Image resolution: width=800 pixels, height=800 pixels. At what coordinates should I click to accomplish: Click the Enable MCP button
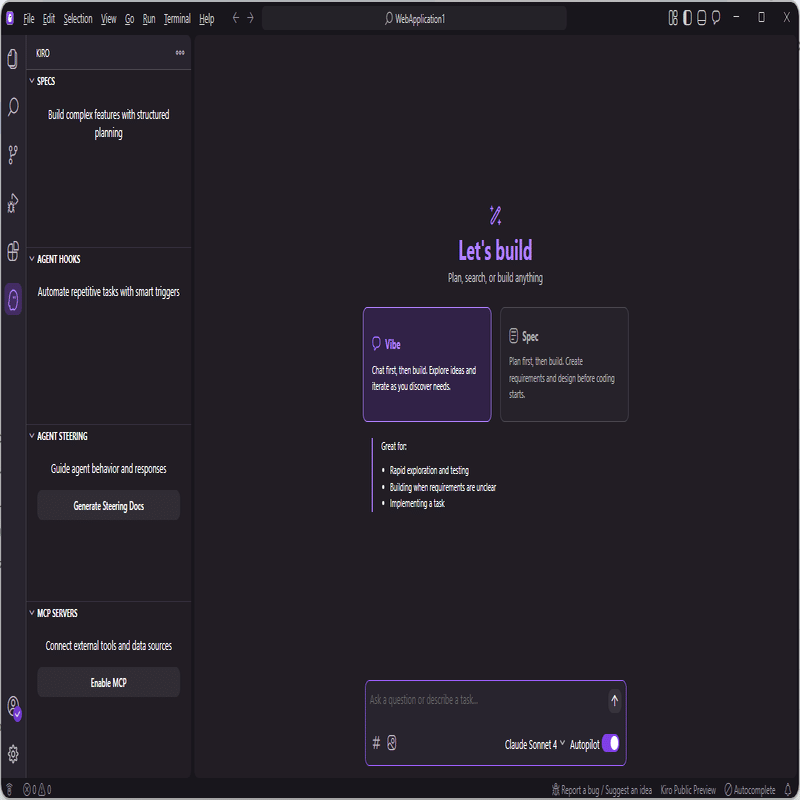point(108,682)
